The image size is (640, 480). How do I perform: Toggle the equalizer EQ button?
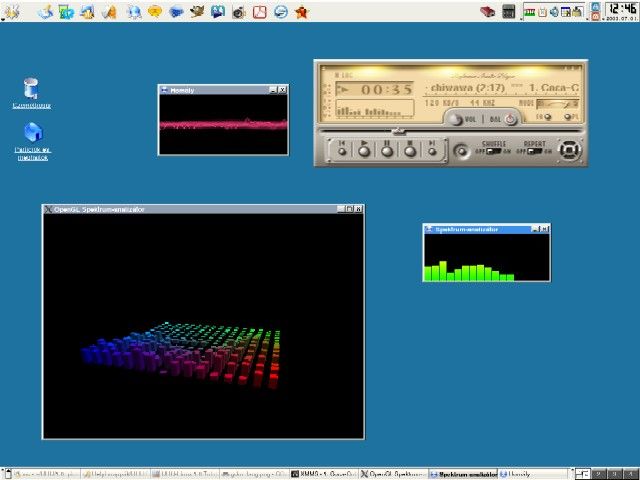point(548,117)
